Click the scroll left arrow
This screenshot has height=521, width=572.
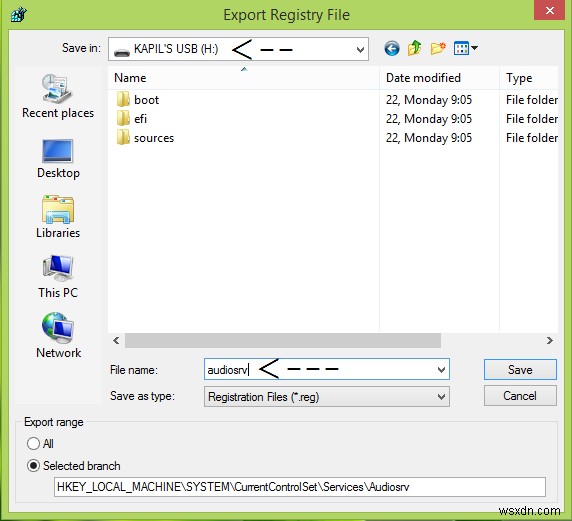point(116,340)
